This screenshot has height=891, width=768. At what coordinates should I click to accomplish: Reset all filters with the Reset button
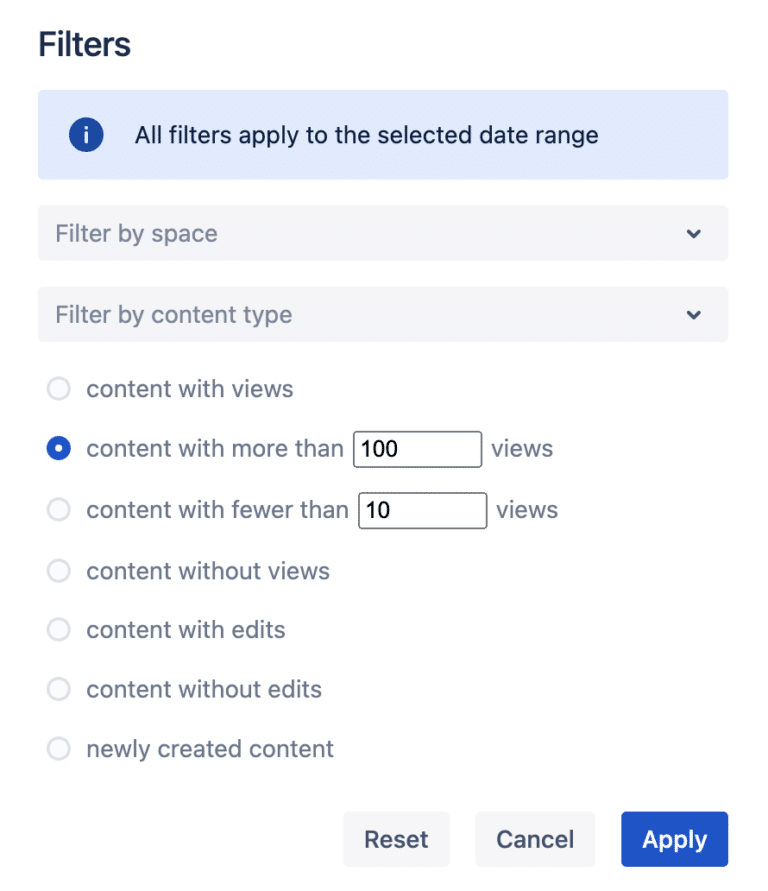pos(396,839)
